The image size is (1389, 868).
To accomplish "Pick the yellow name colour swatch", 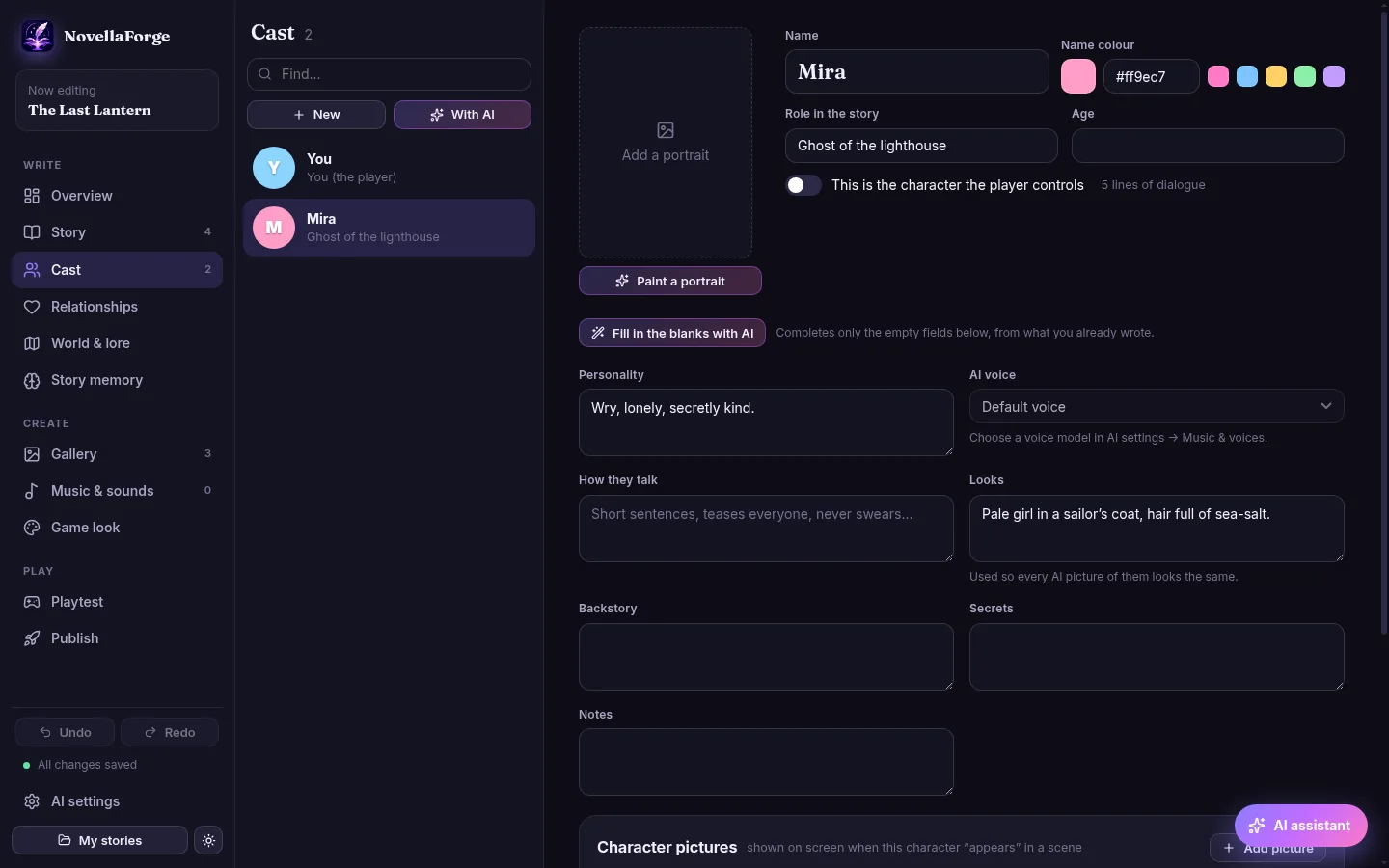I will [1276, 76].
